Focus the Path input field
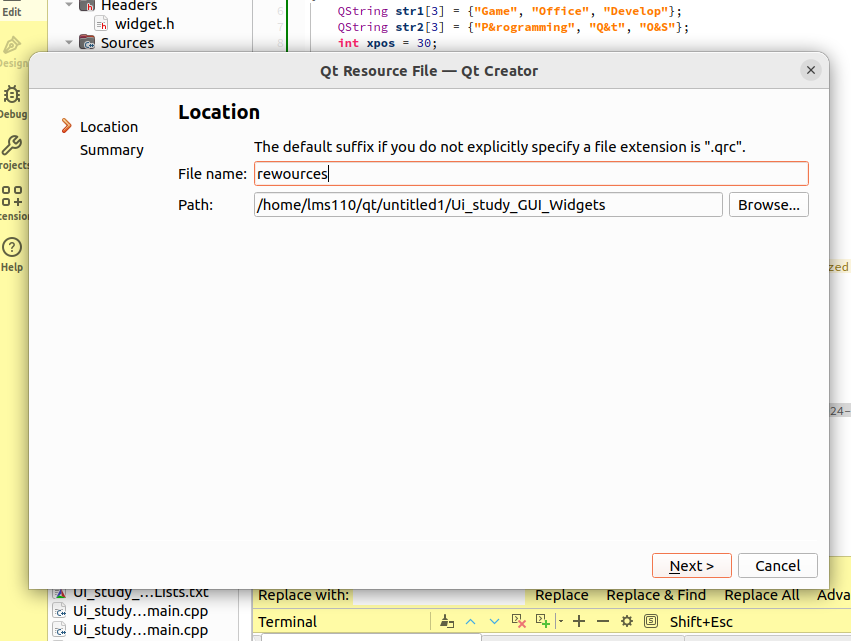 click(x=488, y=205)
